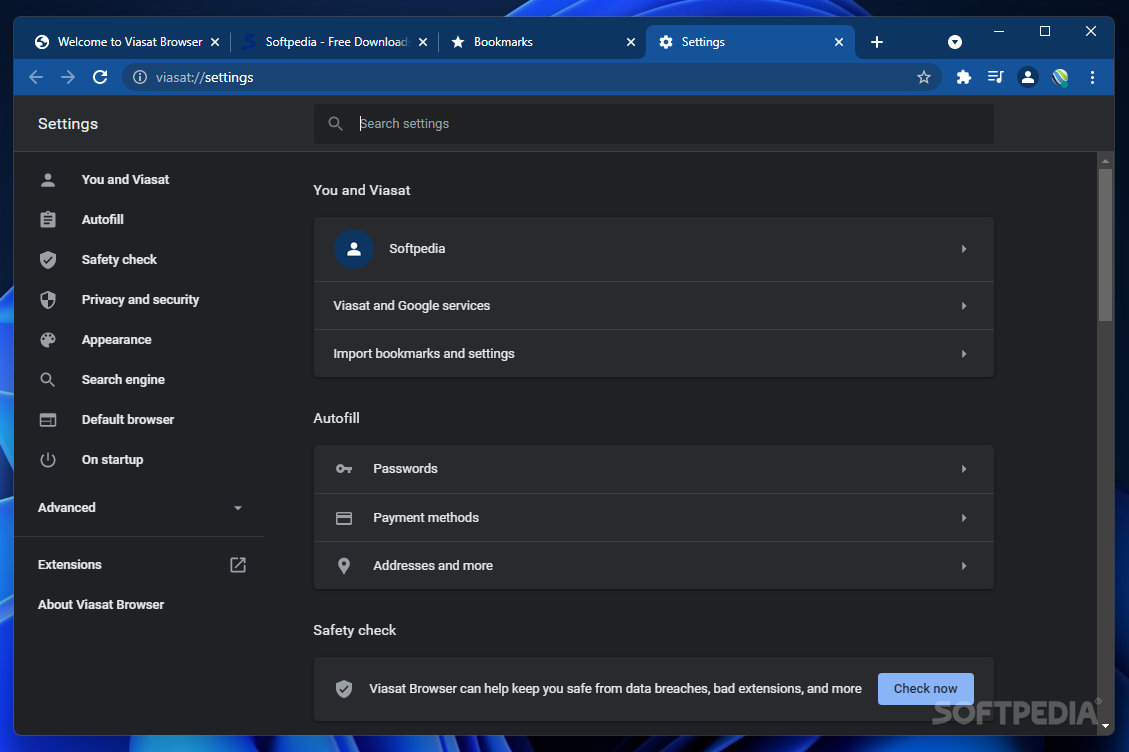Expand arrow for Passwords row
The image size is (1129, 752).
pos(963,469)
